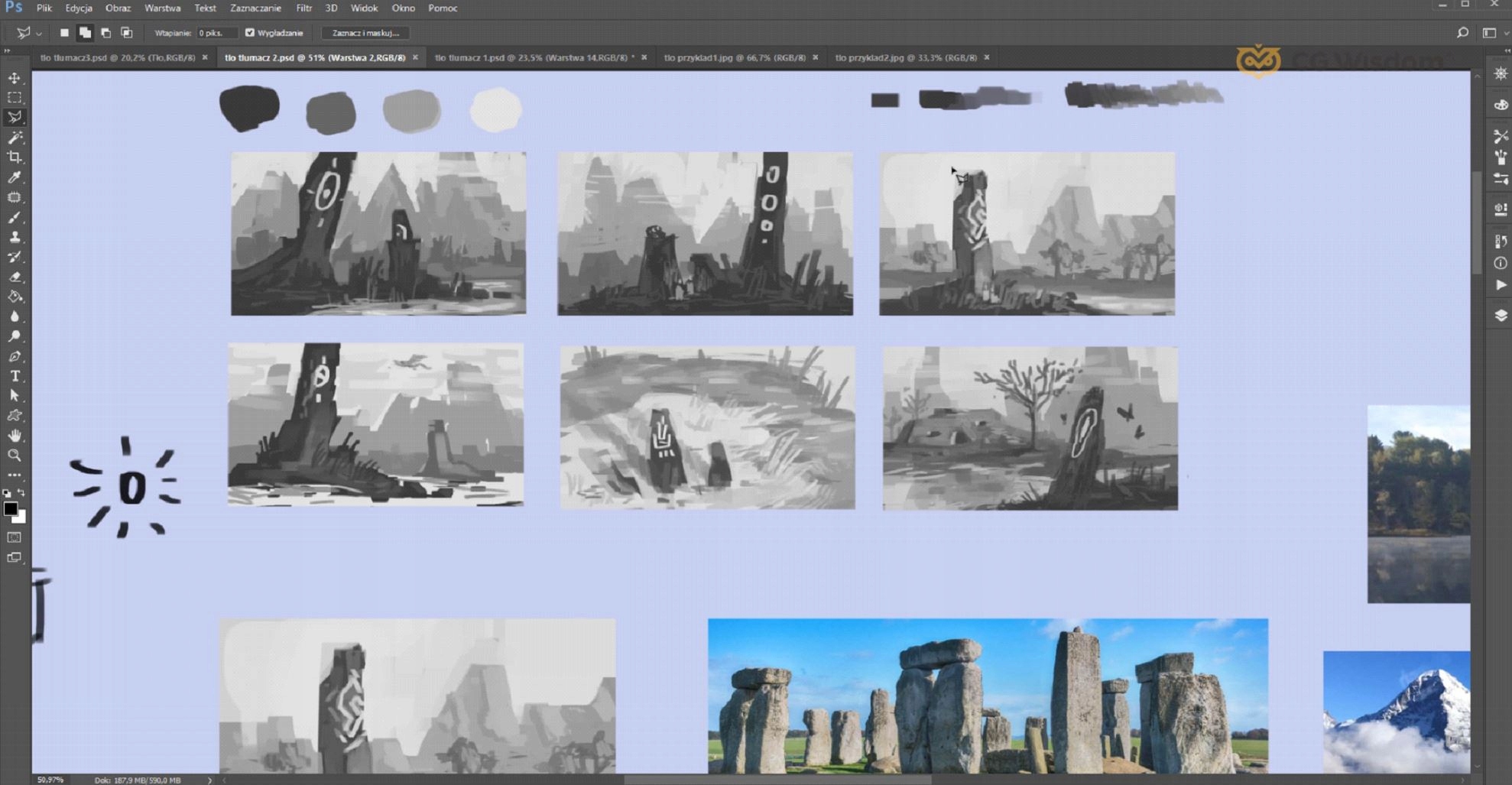Open the Layers panel icon

(1501, 316)
